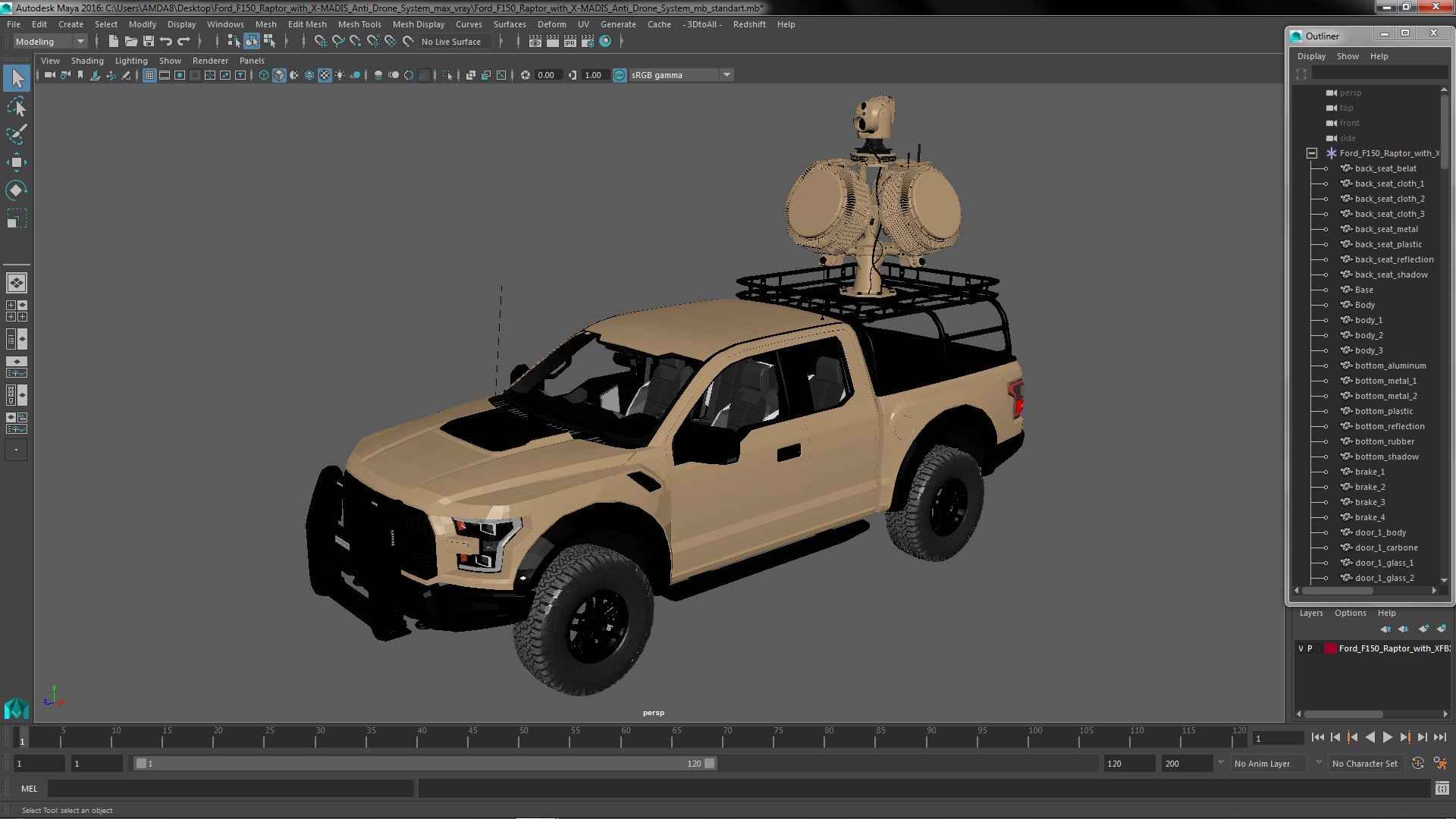Open the viewport Shading menu
Viewport: 1456px width, 819px height.
coord(87,61)
